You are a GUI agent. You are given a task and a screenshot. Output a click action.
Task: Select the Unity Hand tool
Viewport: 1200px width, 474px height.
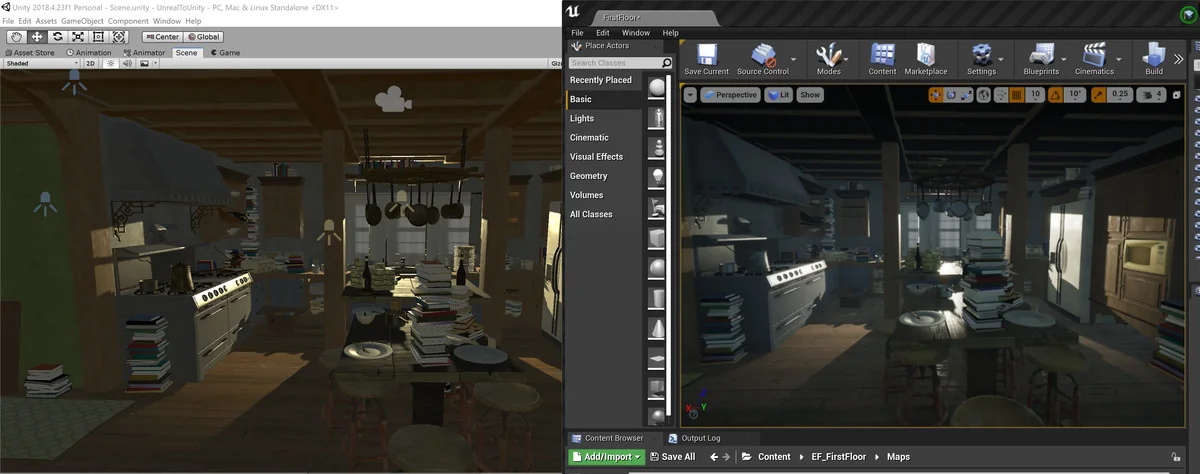15,37
